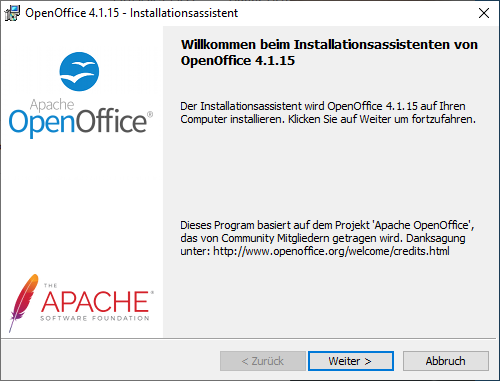Click the Dieses Program basiert paragraph
Viewport: 500px width, 381px height.
click(x=327, y=238)
